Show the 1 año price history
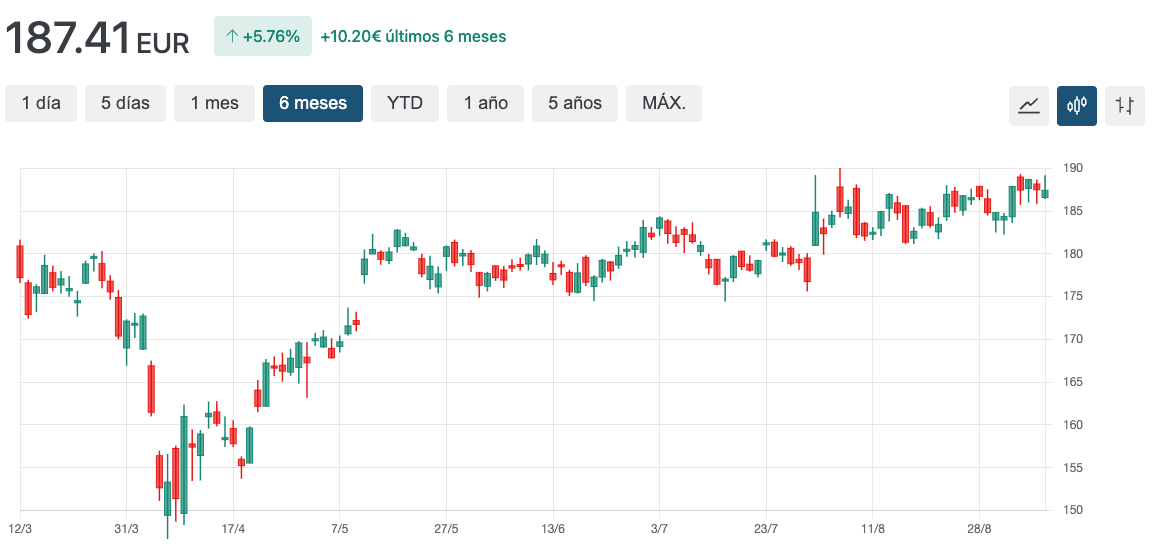Screen dimensions: 1156x548 pyautogui.click(x=486, y=103)
